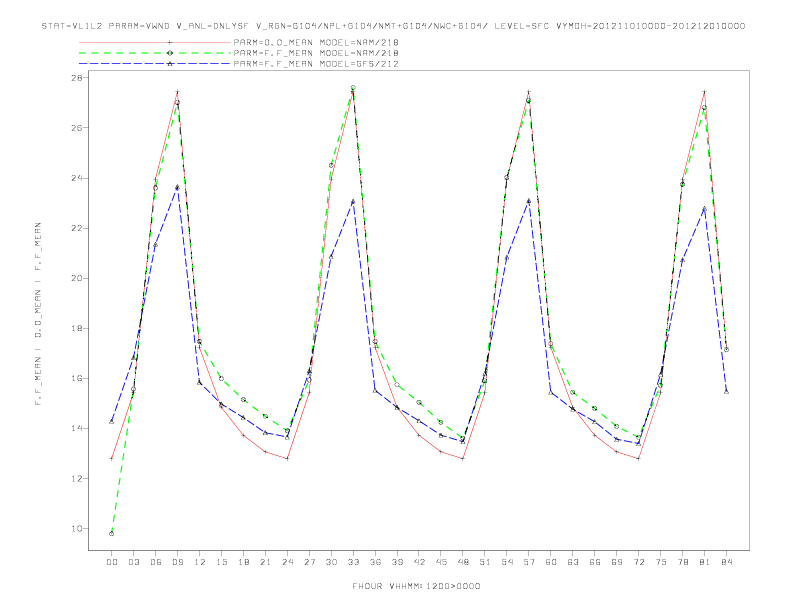Click x-axis forecast hour label 27
This screenshot has width=792, height=612.
point(309,562)
